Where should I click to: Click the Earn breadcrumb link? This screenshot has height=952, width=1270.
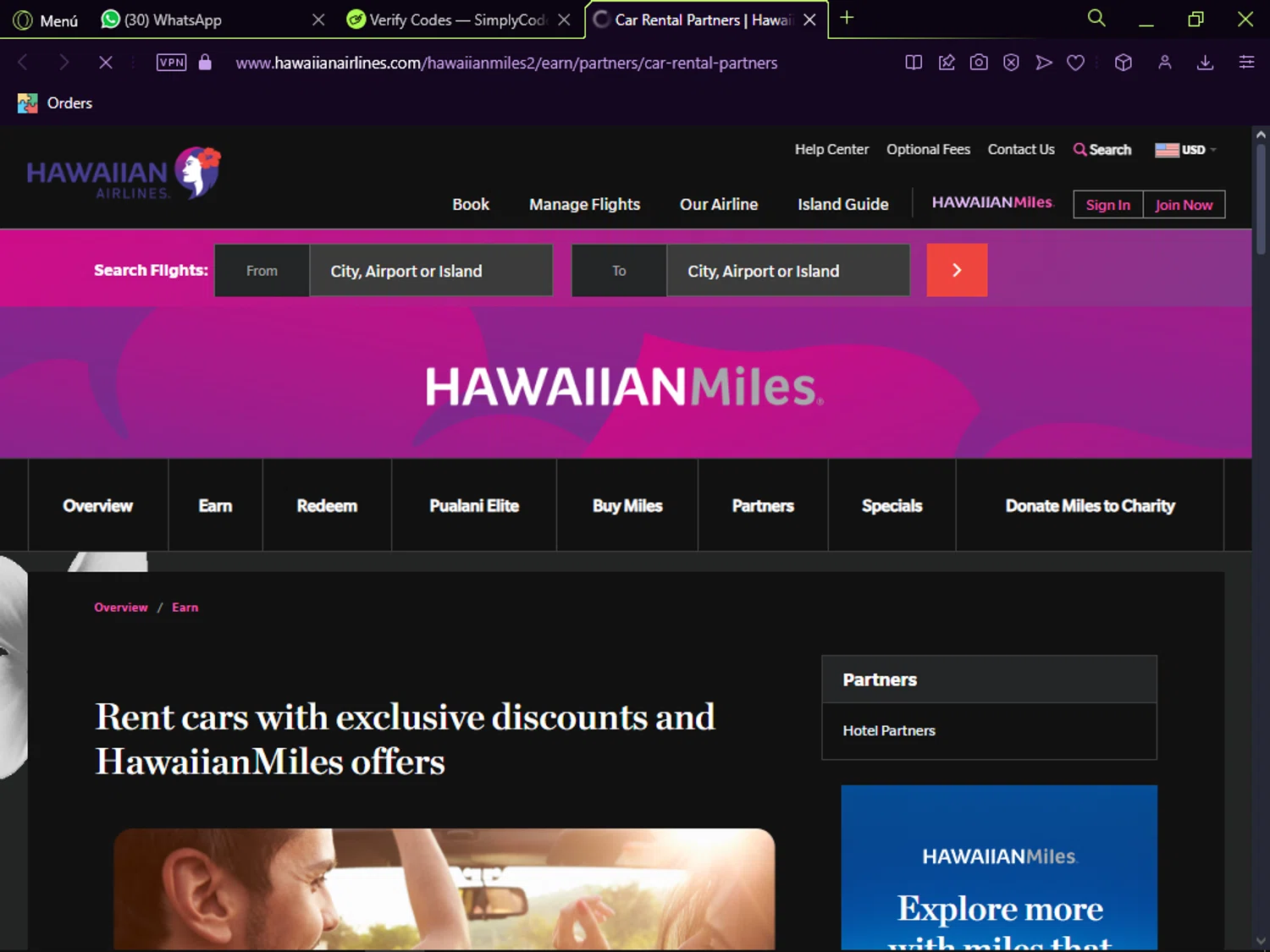pos(185,608)
